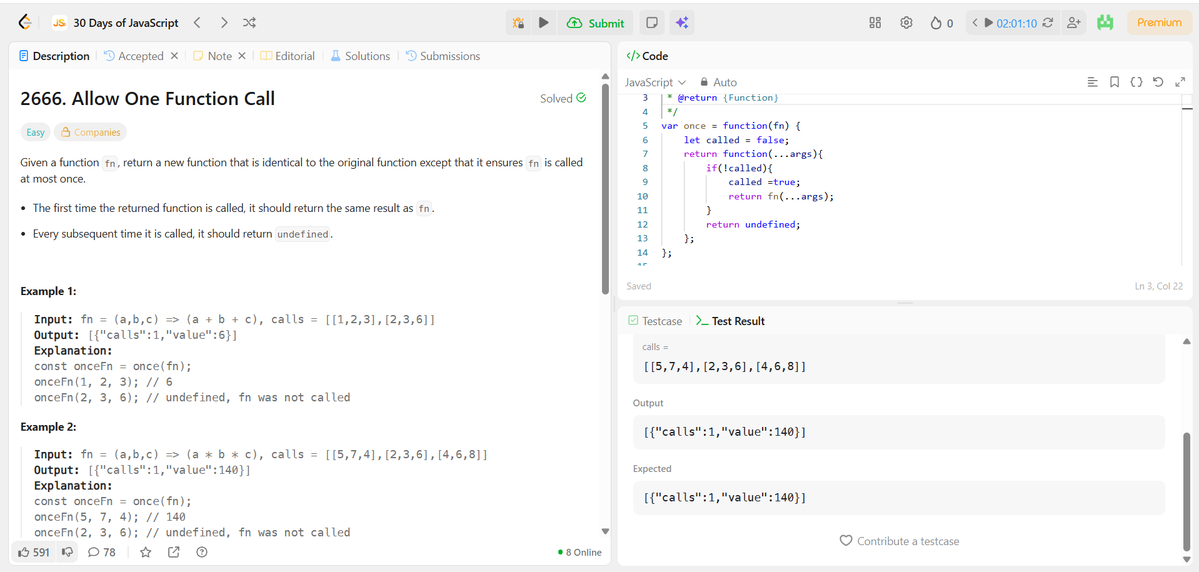Viewport: 1199px width, 572px height.
Task: Submit the solution
Action: tap(596, 23)
